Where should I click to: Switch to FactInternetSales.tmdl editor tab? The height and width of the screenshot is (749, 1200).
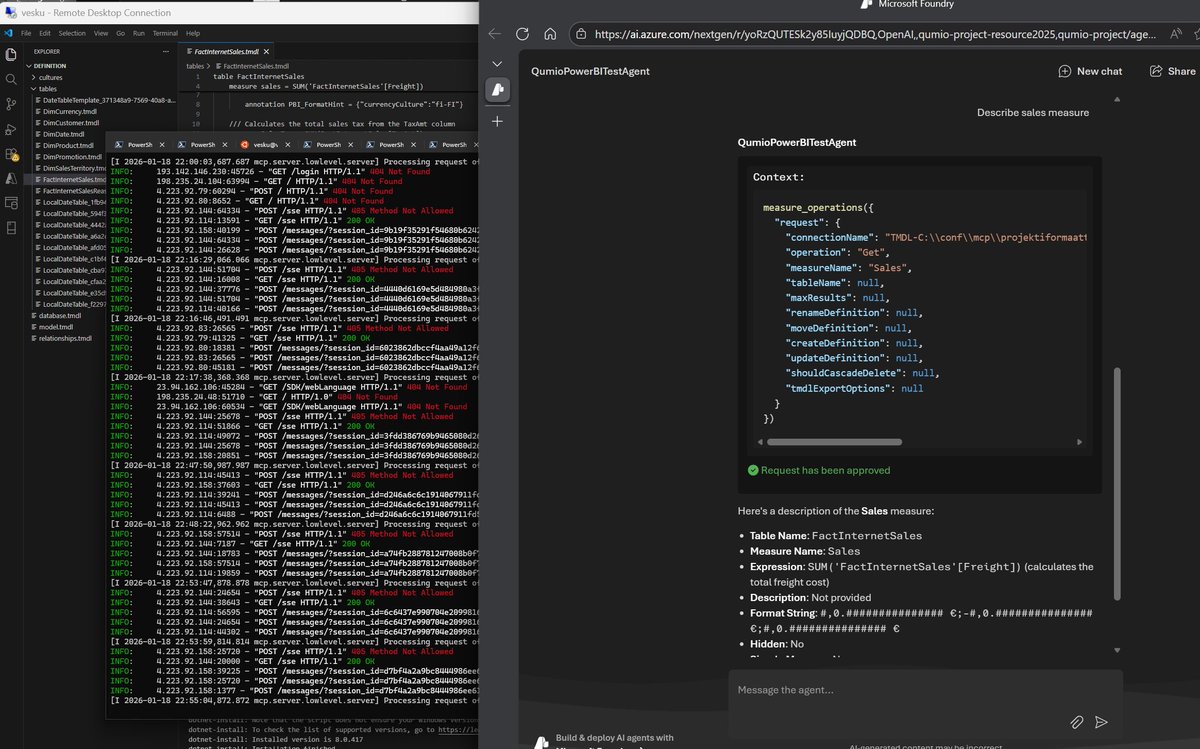pyautogui.click(x=228, y=51)
